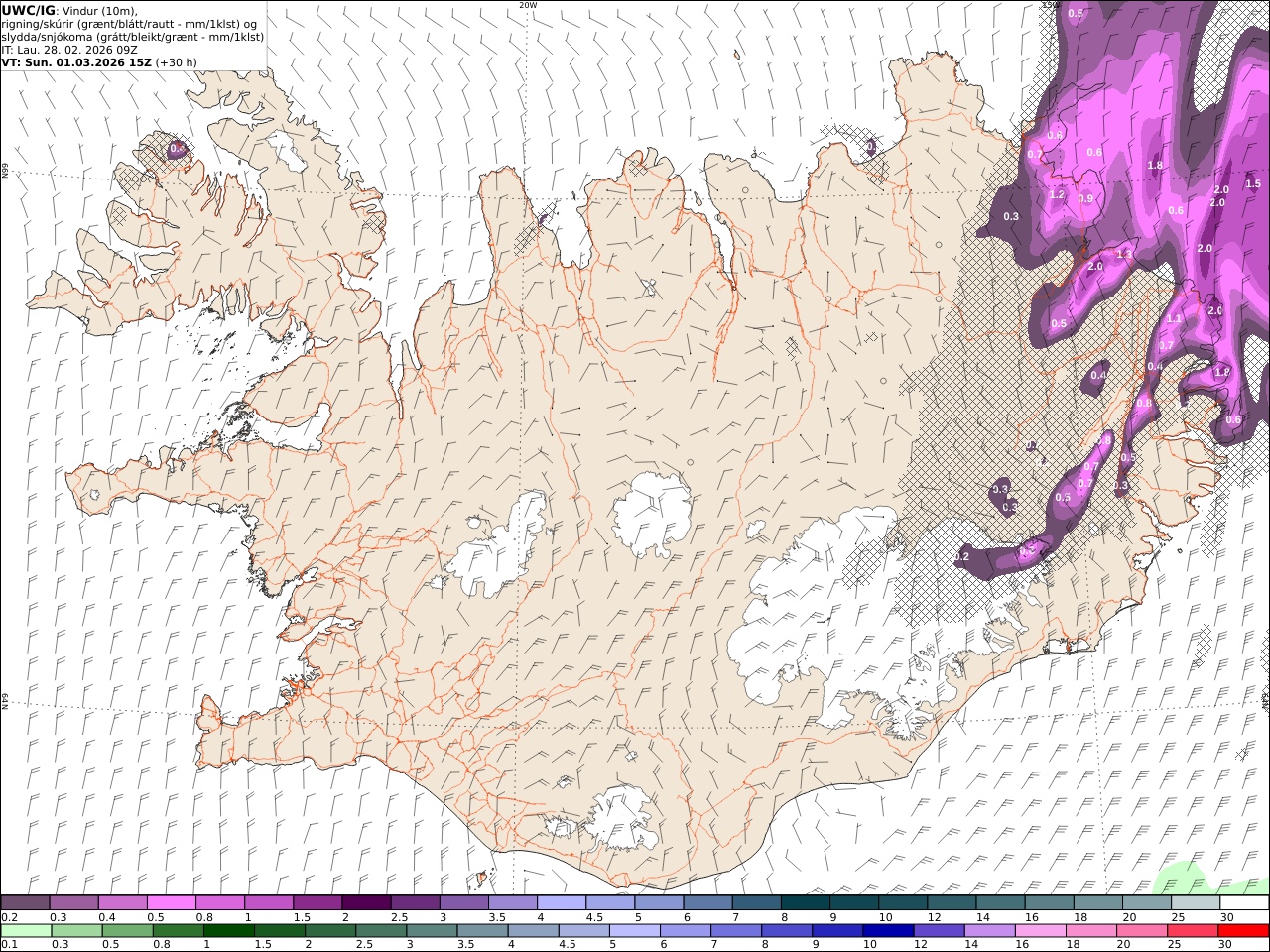Click the 6 slate-blue swatch on snow scale
Image resolution: width=1270 pixels, height=952 pixels.
pyautogui.click(x=707, y=902)
